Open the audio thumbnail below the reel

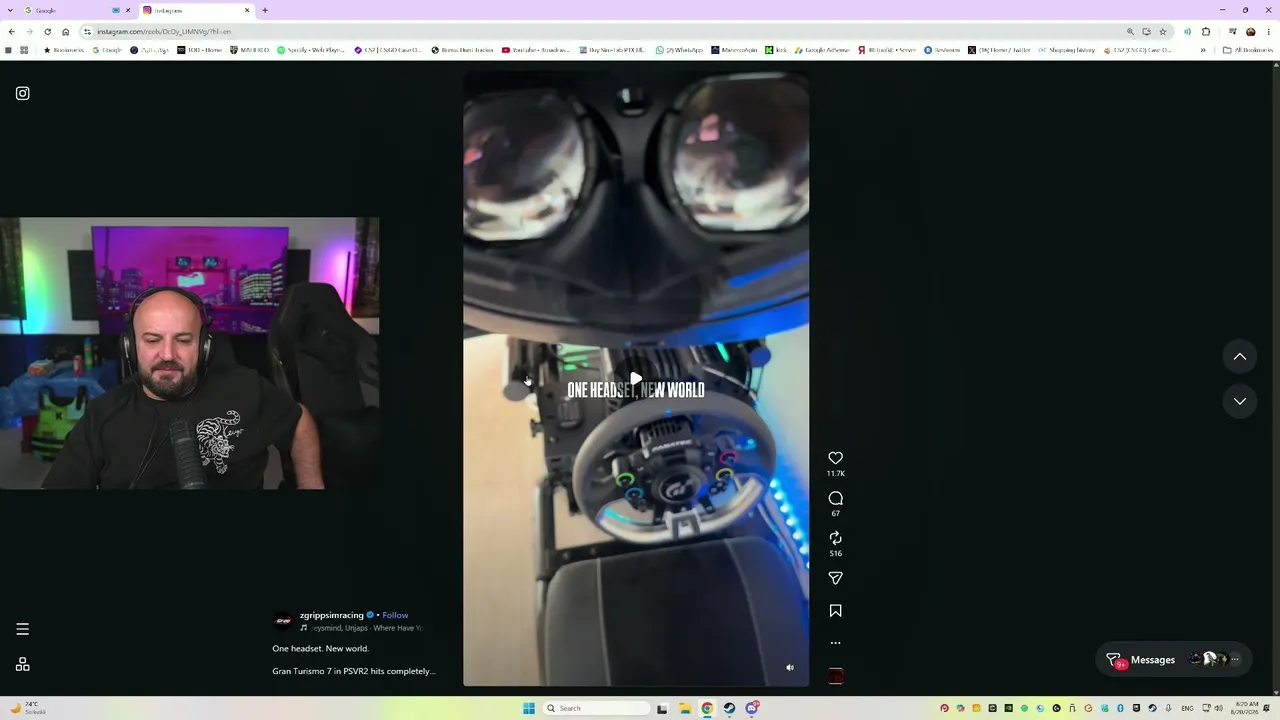[x=836, y=676]
